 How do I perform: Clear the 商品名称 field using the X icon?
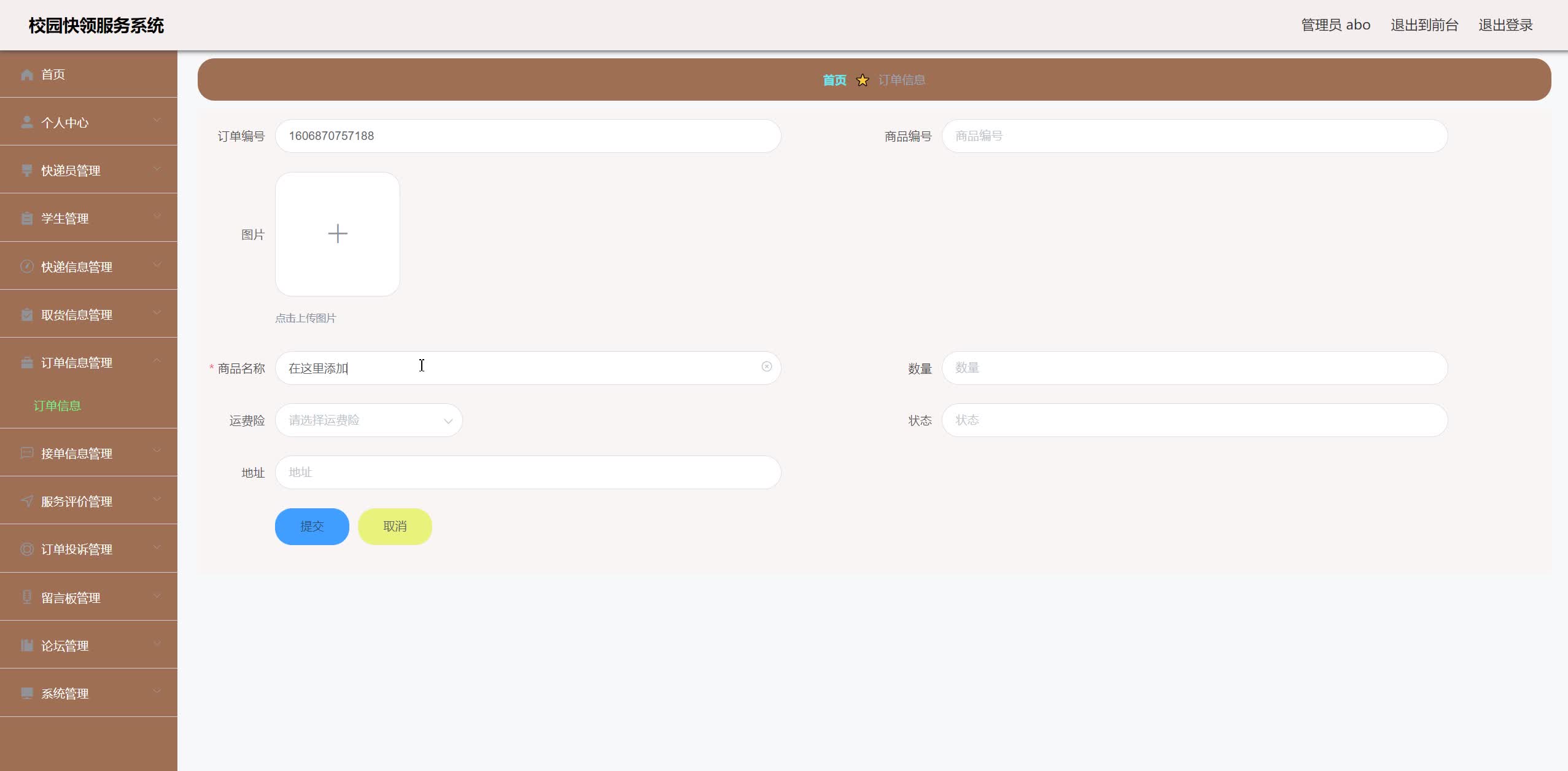(766, 367)
